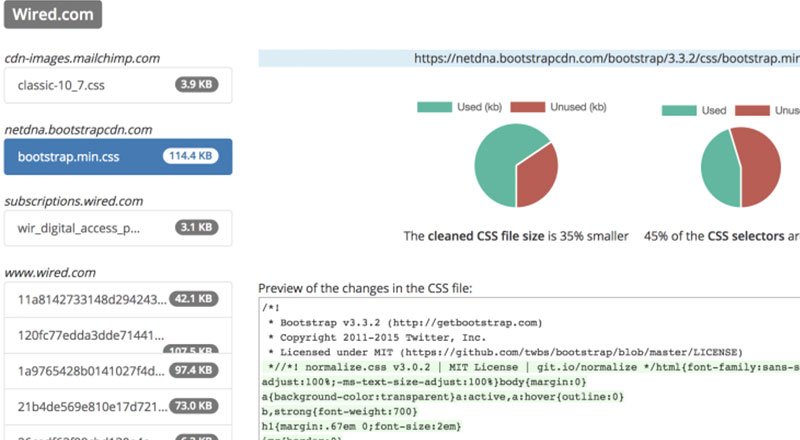This screenshot has height=440, width=800.
Task: Click the 42.1 KB size badge
Action: pyautogui.click(x=194, y=298)
